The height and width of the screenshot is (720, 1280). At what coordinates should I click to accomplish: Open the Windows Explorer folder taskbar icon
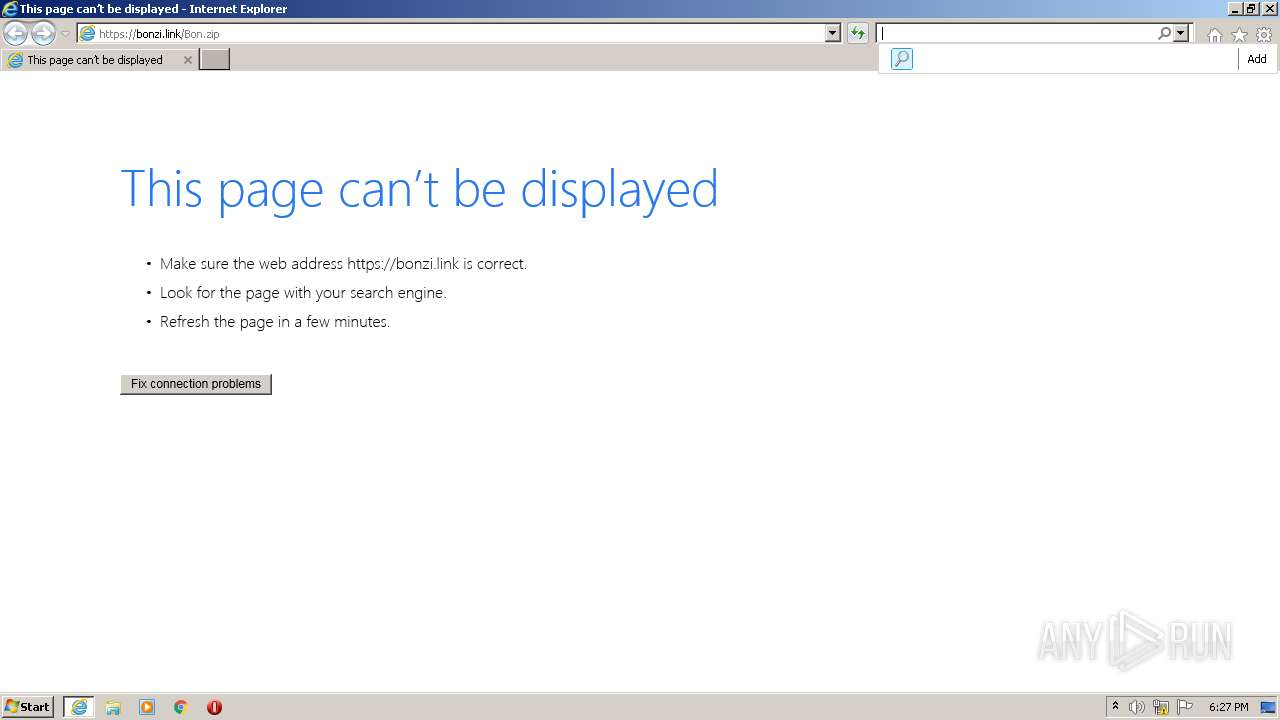pos(113,707)
